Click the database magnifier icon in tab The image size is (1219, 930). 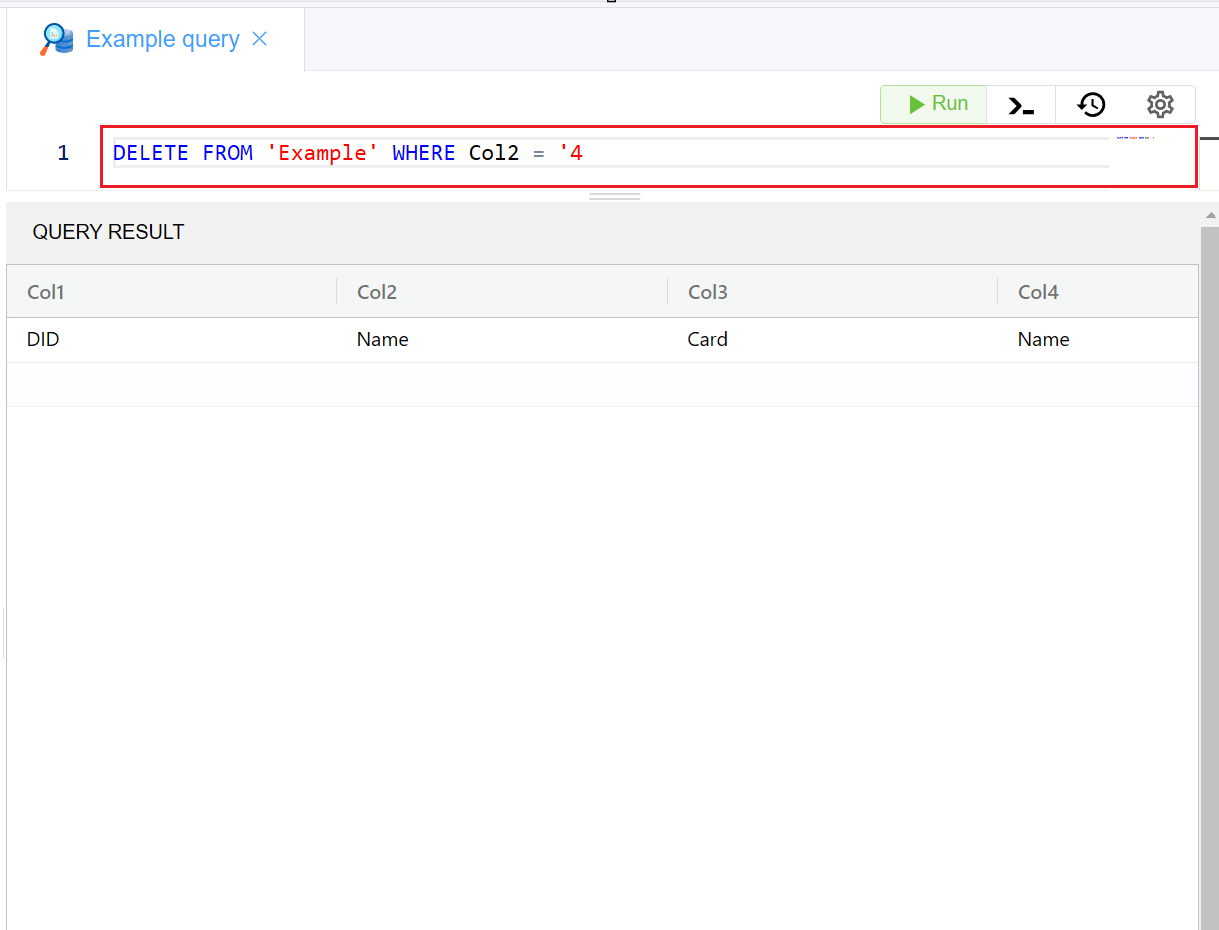pyautogui.click(x=57, y=40)
